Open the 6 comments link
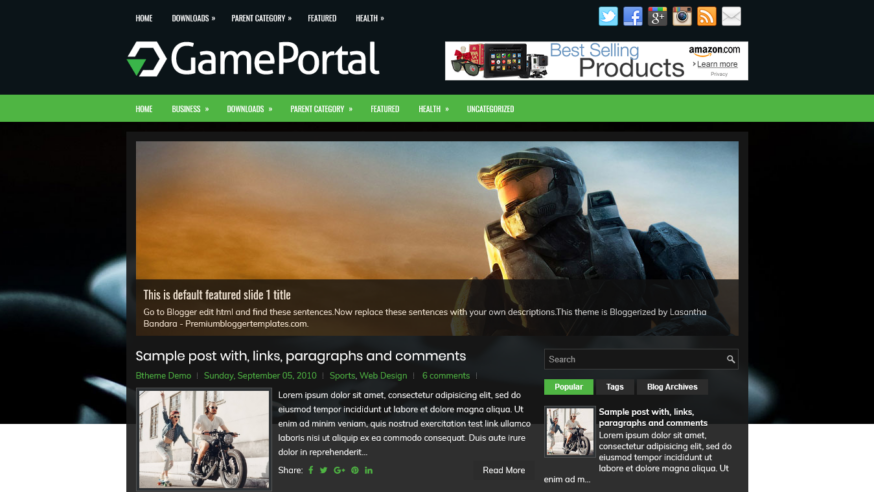 click(446, 376)
